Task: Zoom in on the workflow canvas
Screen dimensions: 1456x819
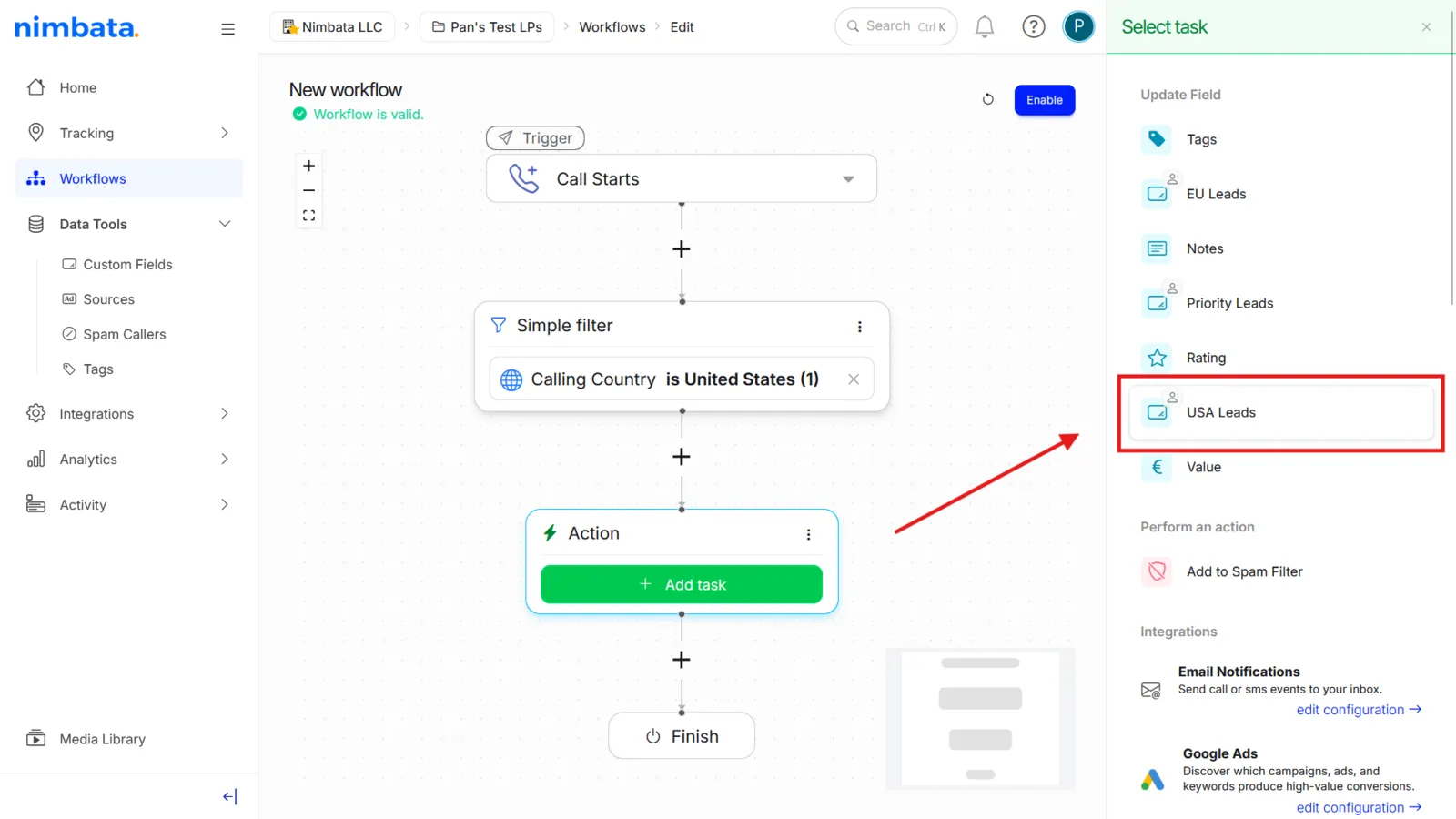Action: click(x=309, y=166)
